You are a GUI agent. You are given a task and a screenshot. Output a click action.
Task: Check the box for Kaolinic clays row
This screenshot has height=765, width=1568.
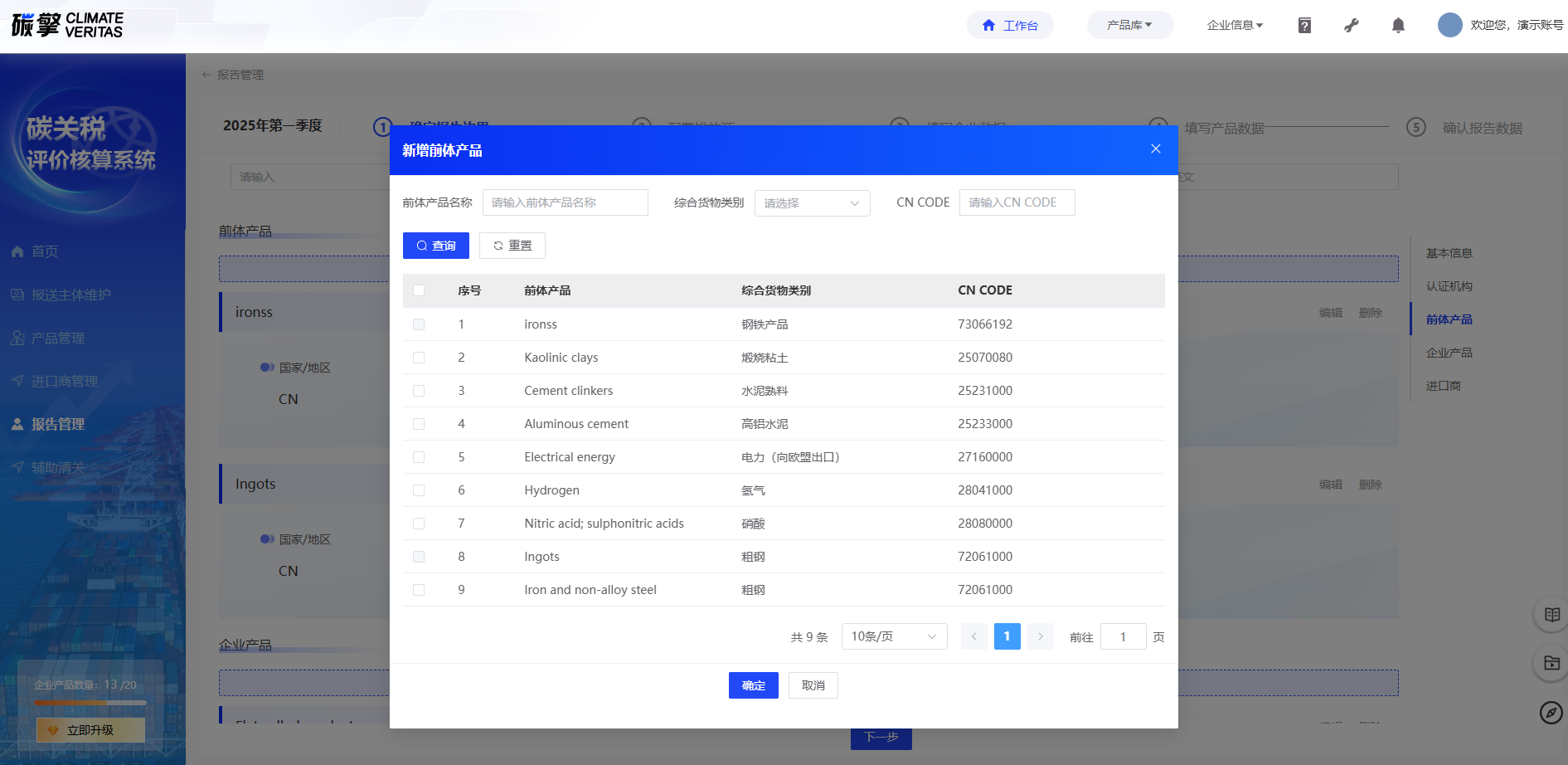419,358
